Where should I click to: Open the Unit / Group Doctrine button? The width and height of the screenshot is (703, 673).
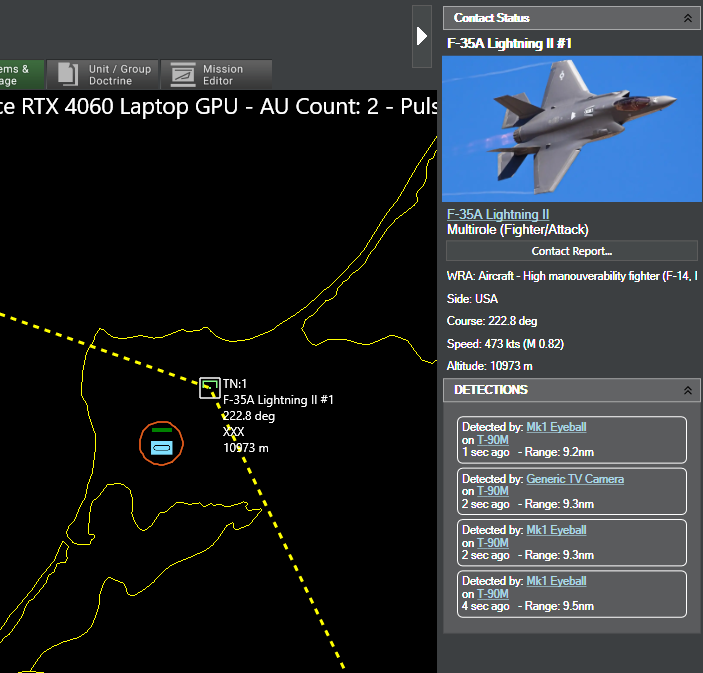click(103, 74)
